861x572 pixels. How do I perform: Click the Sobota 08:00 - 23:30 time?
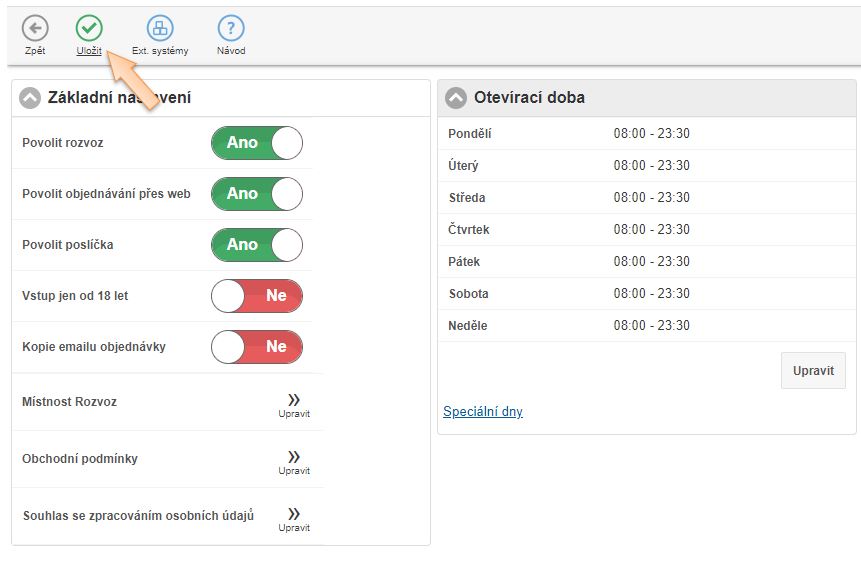[x=652, y=294]
